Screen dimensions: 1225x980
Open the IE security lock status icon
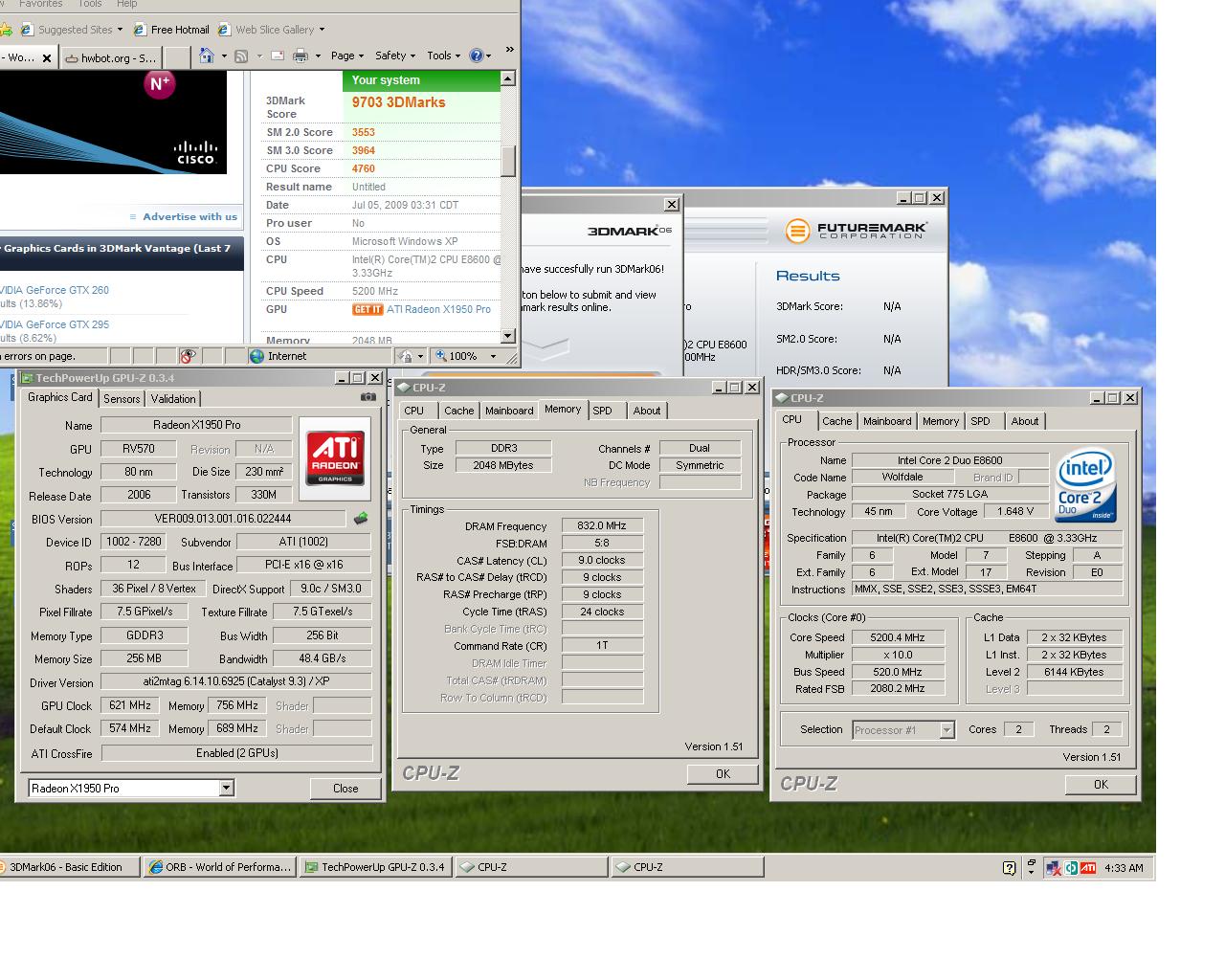(x=407, y=356)
